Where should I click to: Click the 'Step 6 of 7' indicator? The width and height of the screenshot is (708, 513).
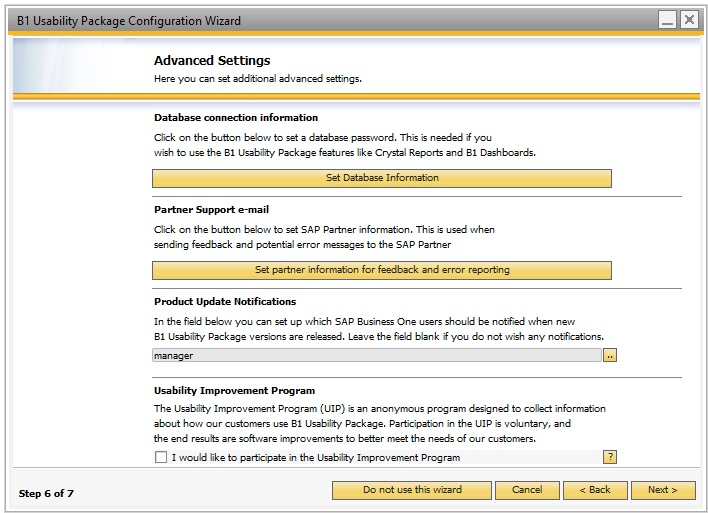coord(46,494)
